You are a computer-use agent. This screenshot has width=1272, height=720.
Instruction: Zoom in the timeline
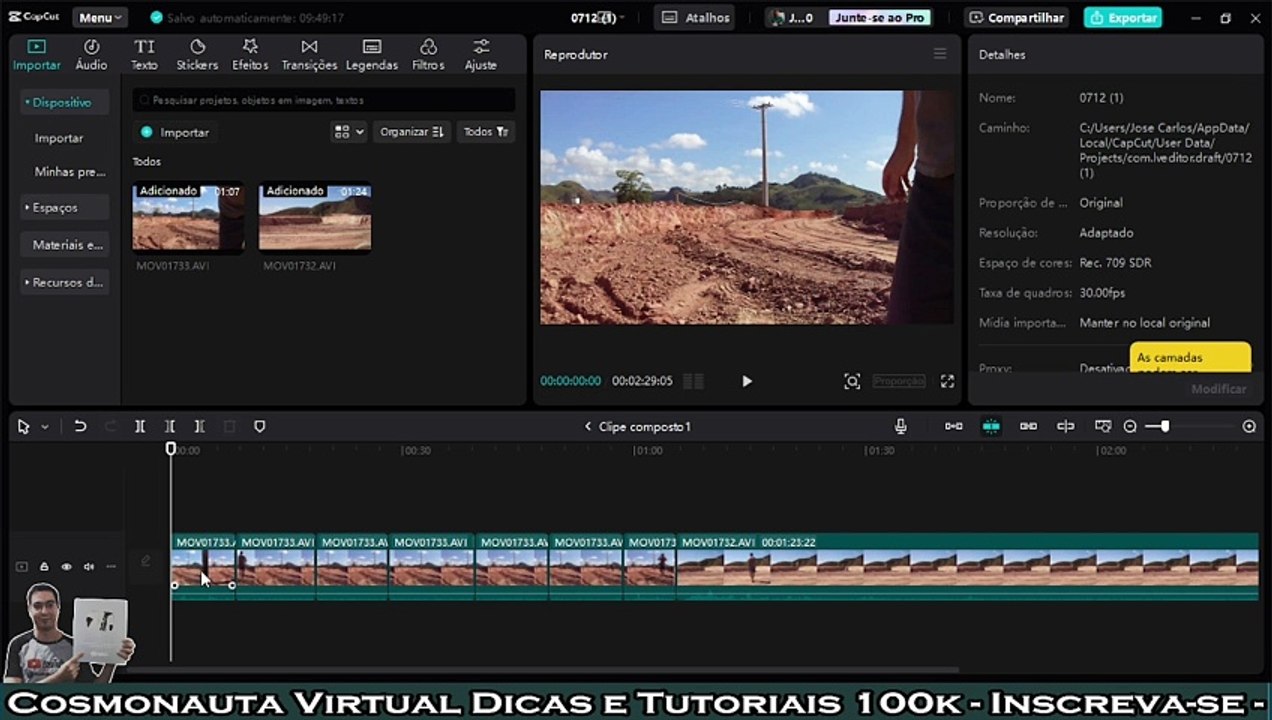pyautogui.click(x=1249, y=426)
